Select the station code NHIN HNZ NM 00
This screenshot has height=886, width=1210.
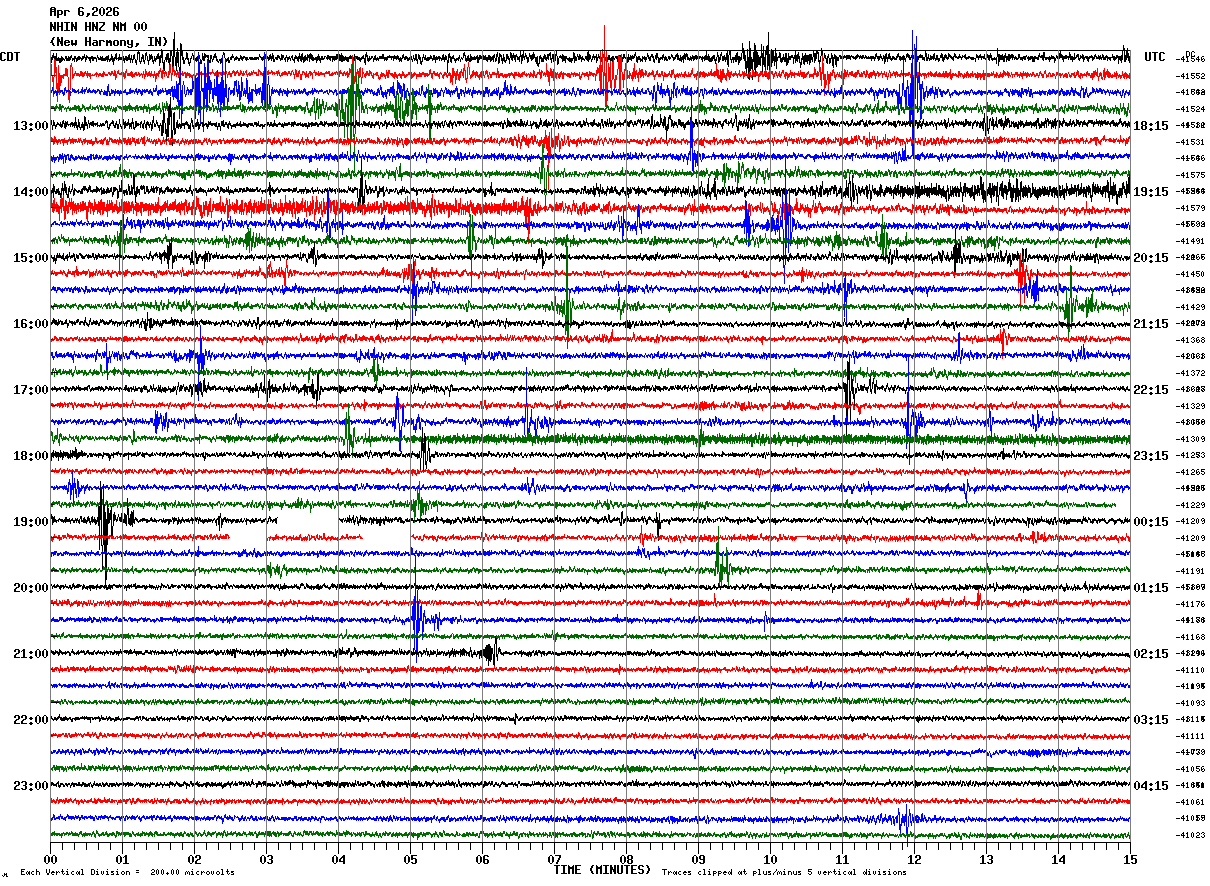point(98,27)
